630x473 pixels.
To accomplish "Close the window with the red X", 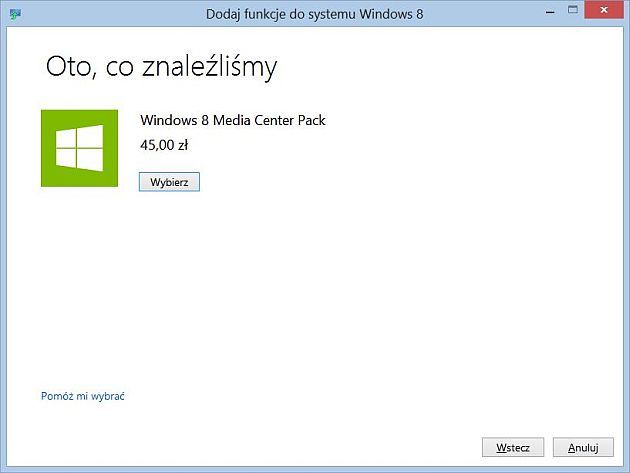I will 604,10.
